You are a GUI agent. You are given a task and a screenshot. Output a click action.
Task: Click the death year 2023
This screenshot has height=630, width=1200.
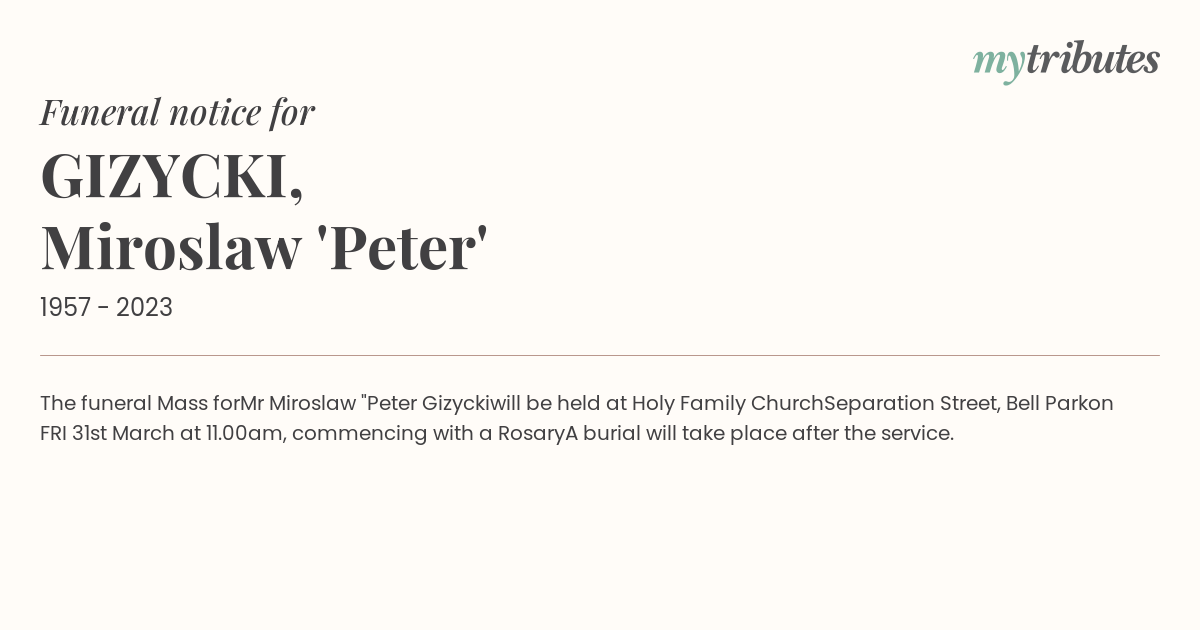coord(144,308)
